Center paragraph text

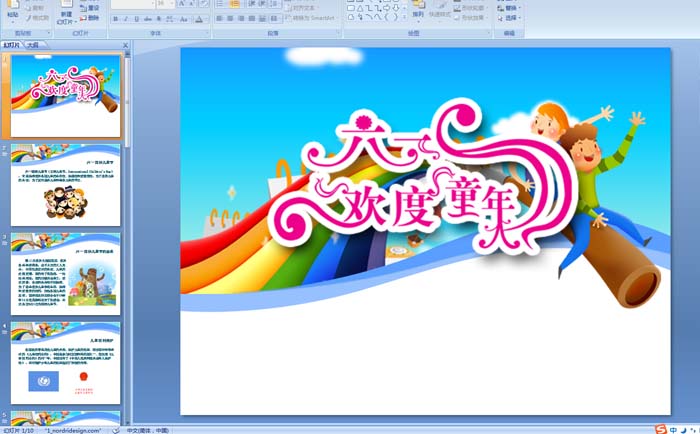tap(230, 19)
